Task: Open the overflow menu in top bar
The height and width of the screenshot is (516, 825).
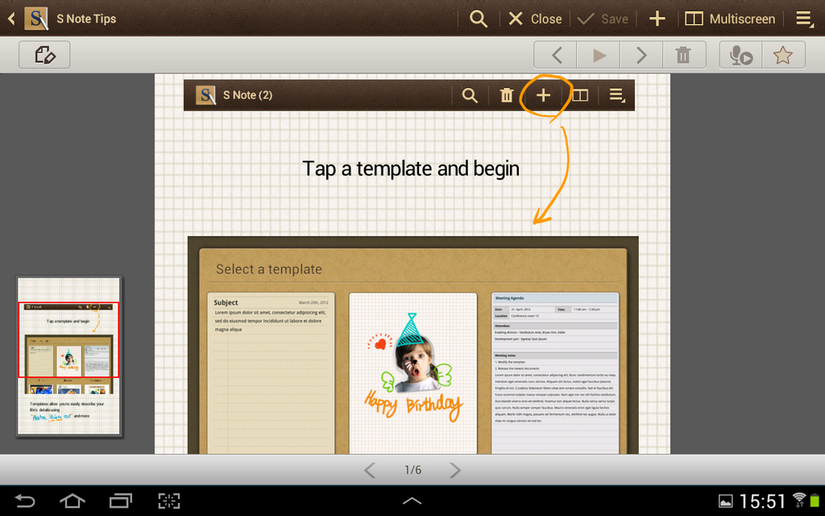Action: [804, 19]
